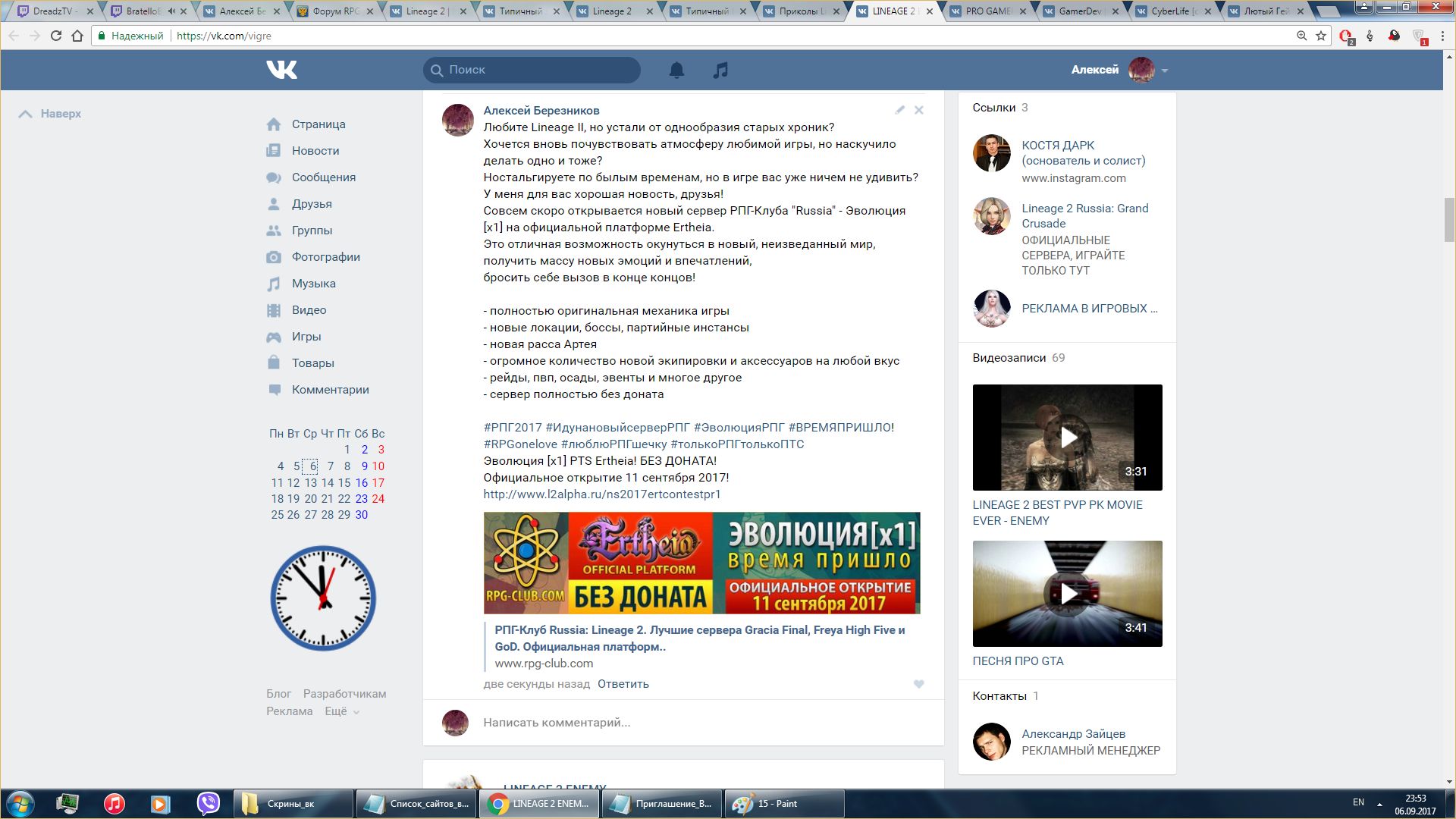Click the Блог footer link
Image resolution: width=1456 pixels, height=819 pixels.
coord(278,694)
